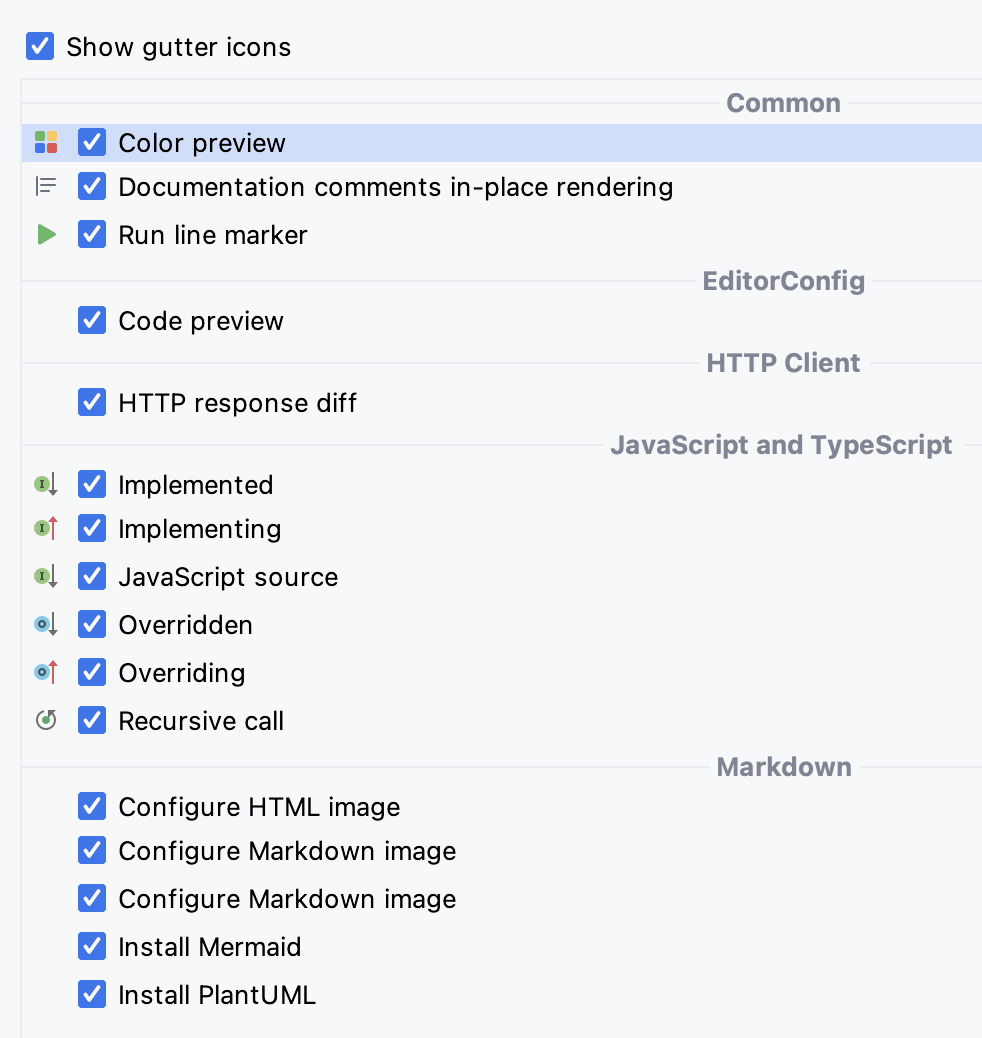The image size is (982, 1038).
Task: Select the Documentation comments in-place rendering row
Action: [x=395, y=187]
